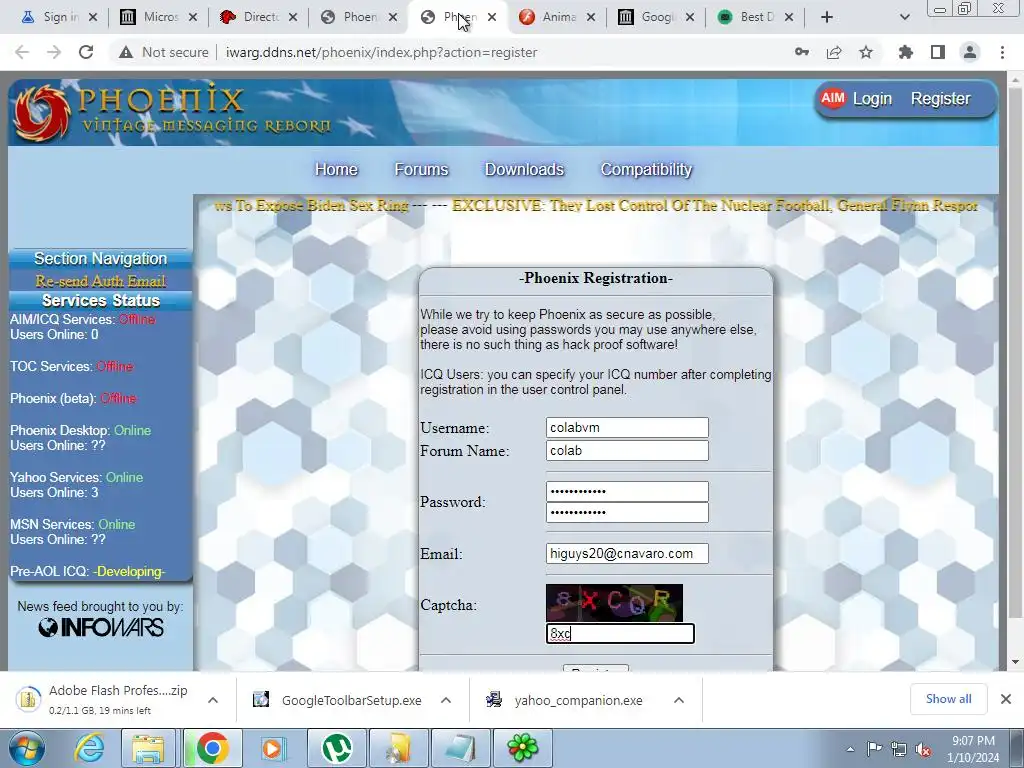This screenshot has height=768, width=1024.
Task: Click the taskbar clock showing 9:07 PM
Action: [973, 749]
